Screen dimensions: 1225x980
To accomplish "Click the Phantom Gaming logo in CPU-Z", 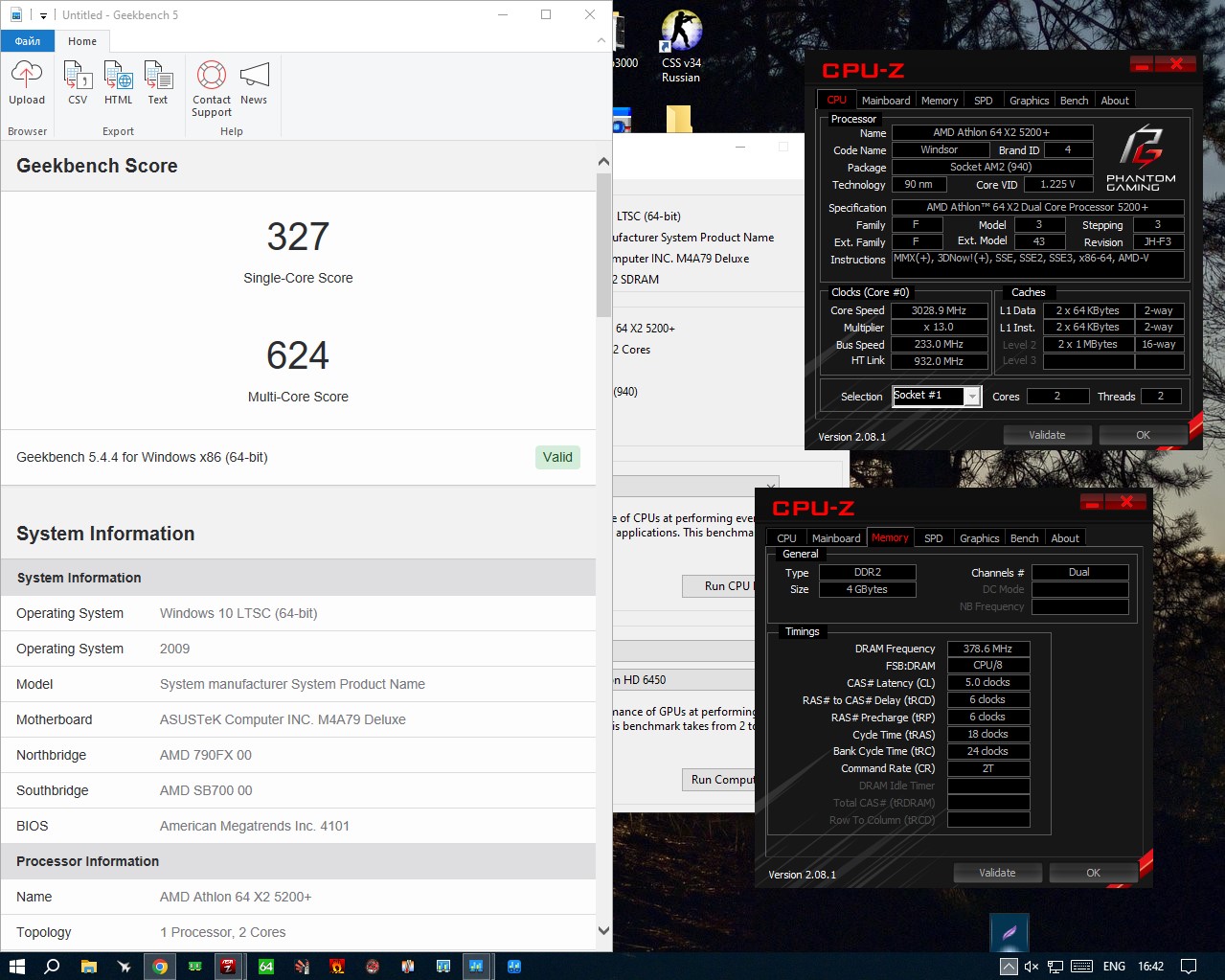I will click(1141, 158).
